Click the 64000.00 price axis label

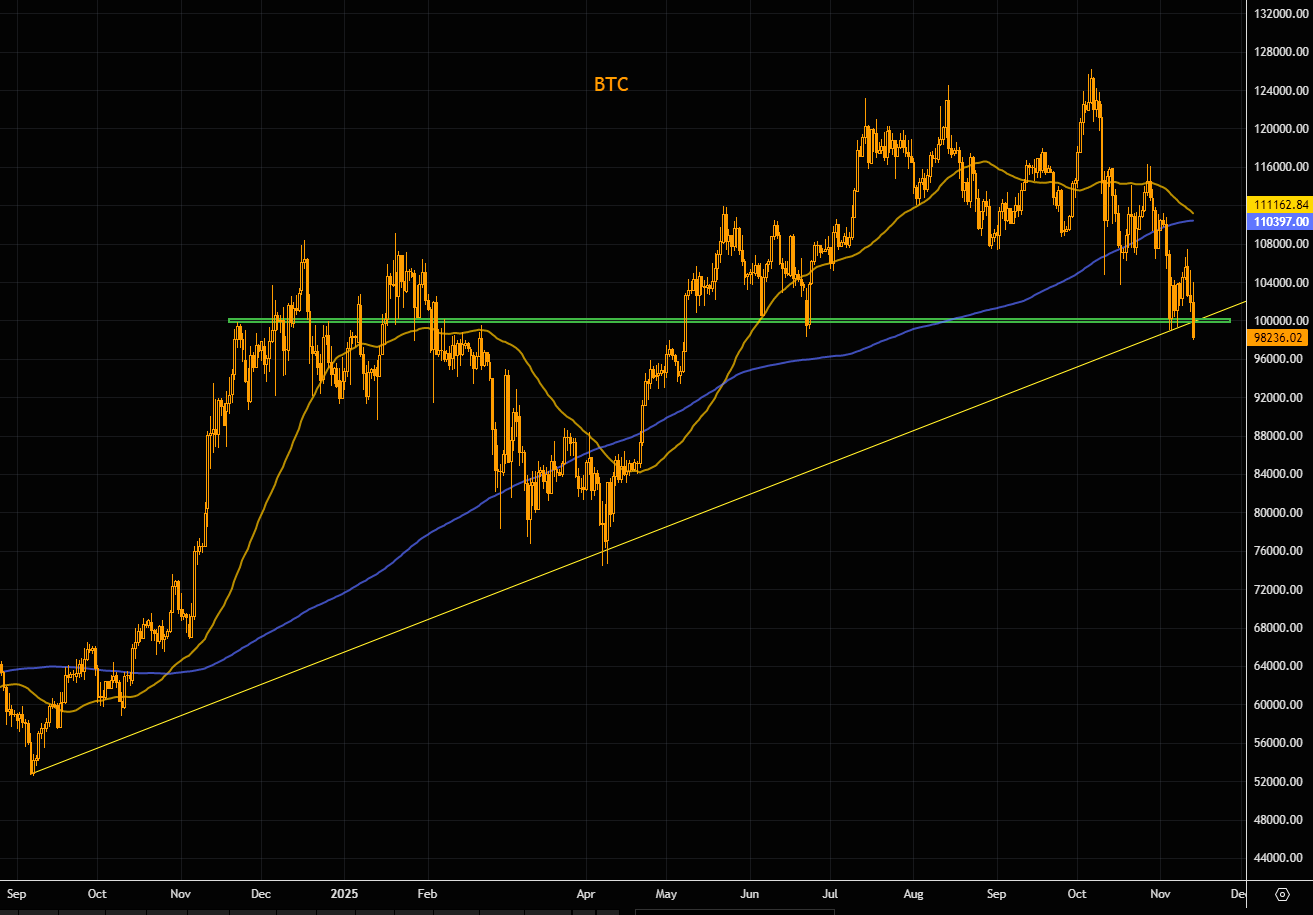point(1278,666)
